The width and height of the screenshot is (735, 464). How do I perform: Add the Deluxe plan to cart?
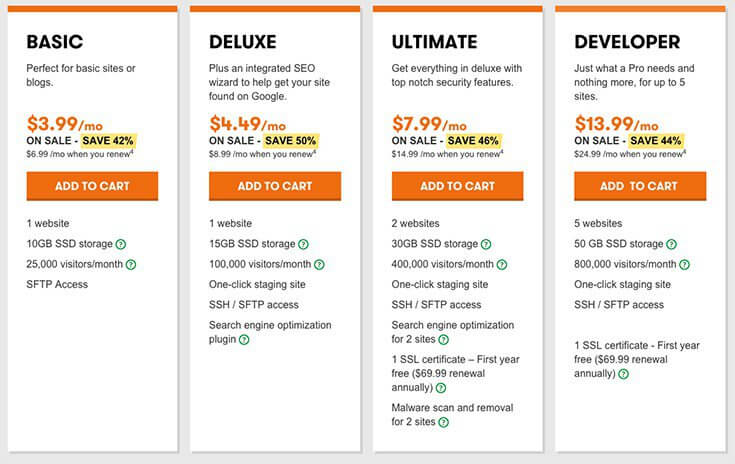(x=275, y=186)
